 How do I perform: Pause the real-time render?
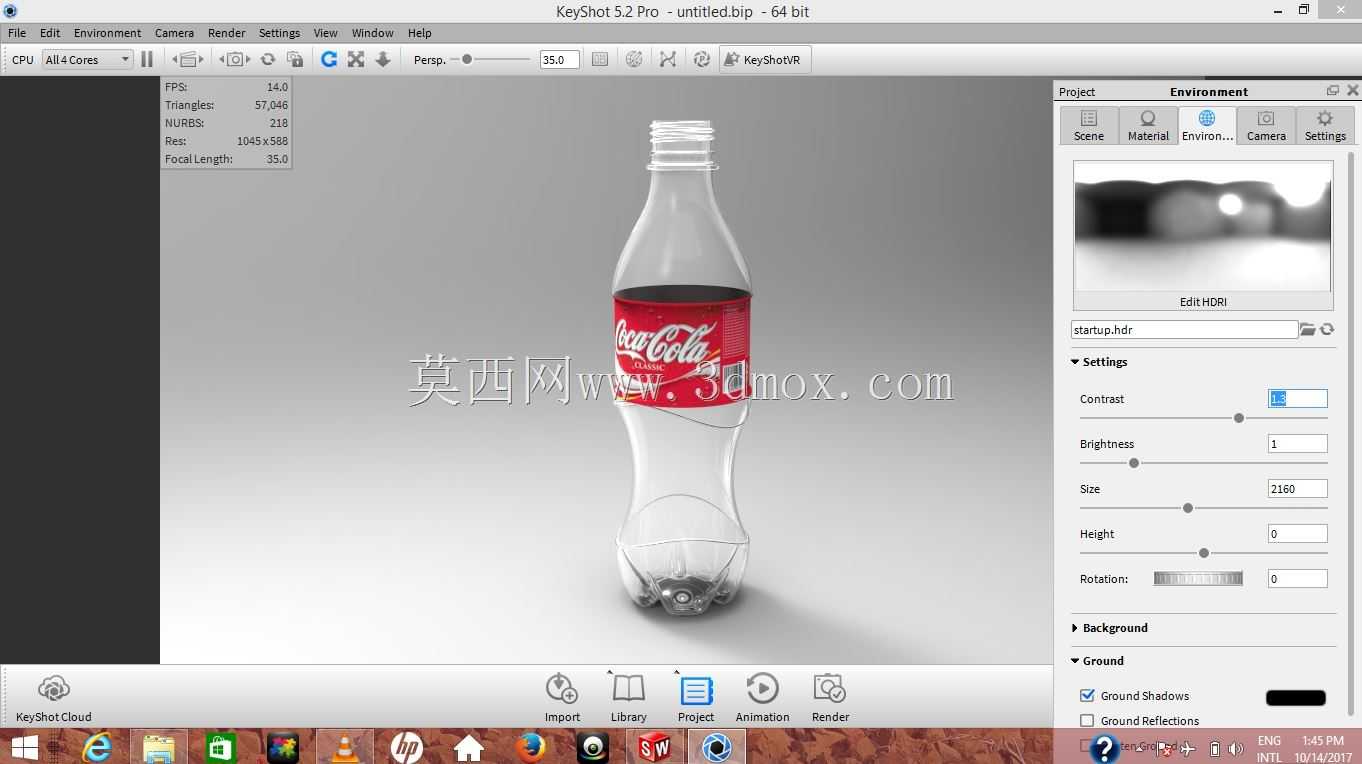147,59
